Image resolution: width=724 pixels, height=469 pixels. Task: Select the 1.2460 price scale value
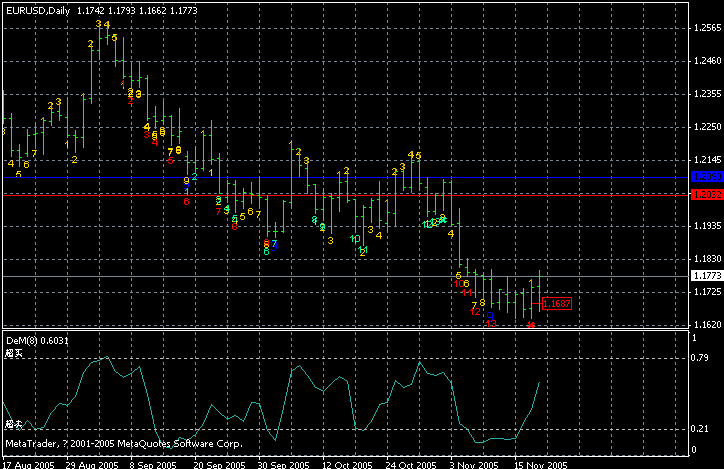pyautogui.click(x=707, y=60)
